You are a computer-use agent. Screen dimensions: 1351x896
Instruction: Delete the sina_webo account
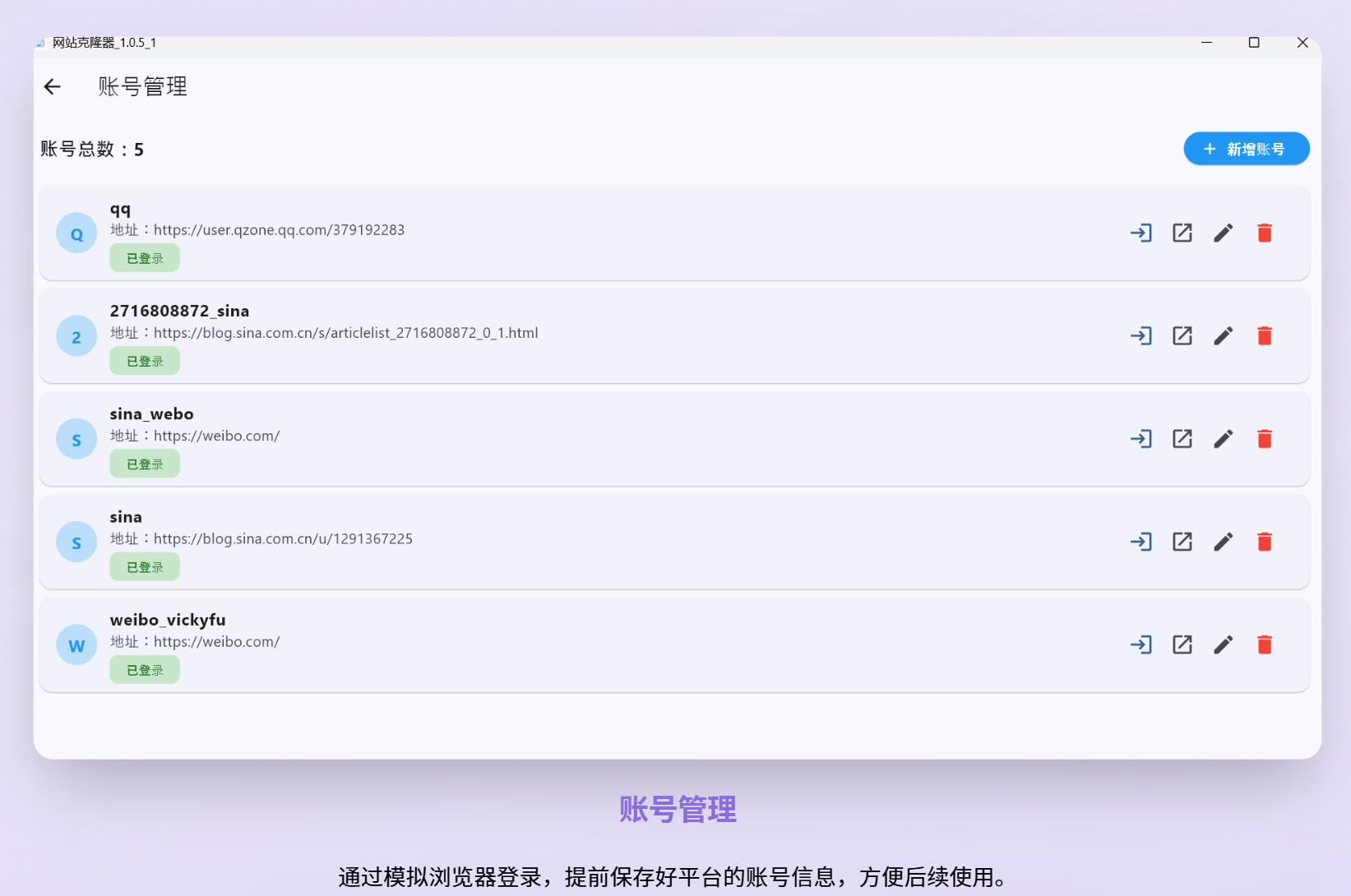[1265, 439]
